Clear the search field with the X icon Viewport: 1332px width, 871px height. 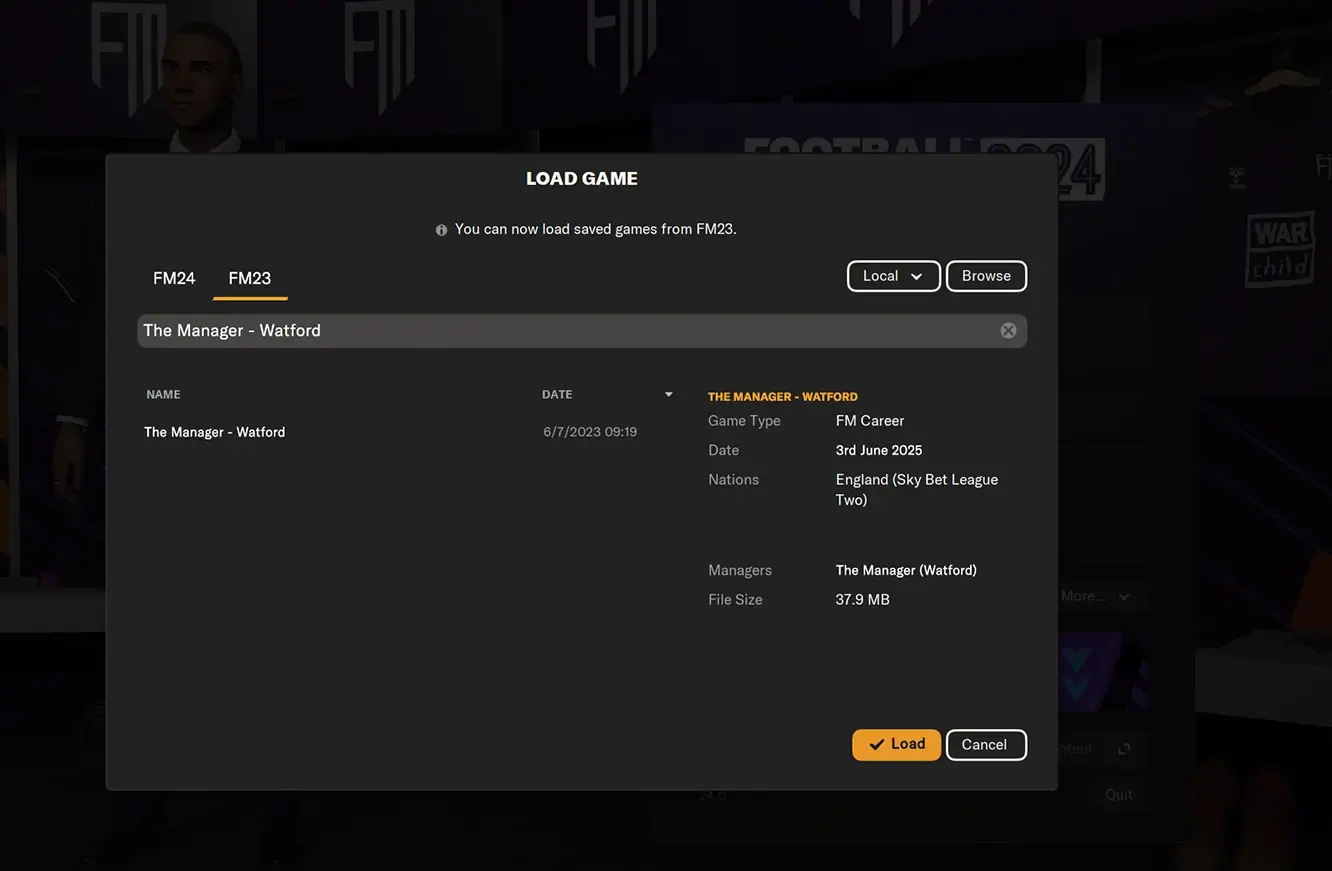pyautogui.click(x=1008, y=331)
